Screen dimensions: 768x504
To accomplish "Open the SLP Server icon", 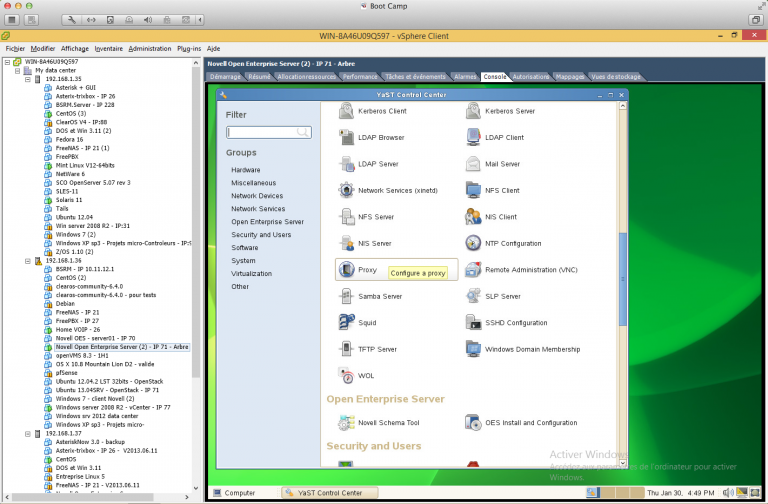I will tap(473, 296).
